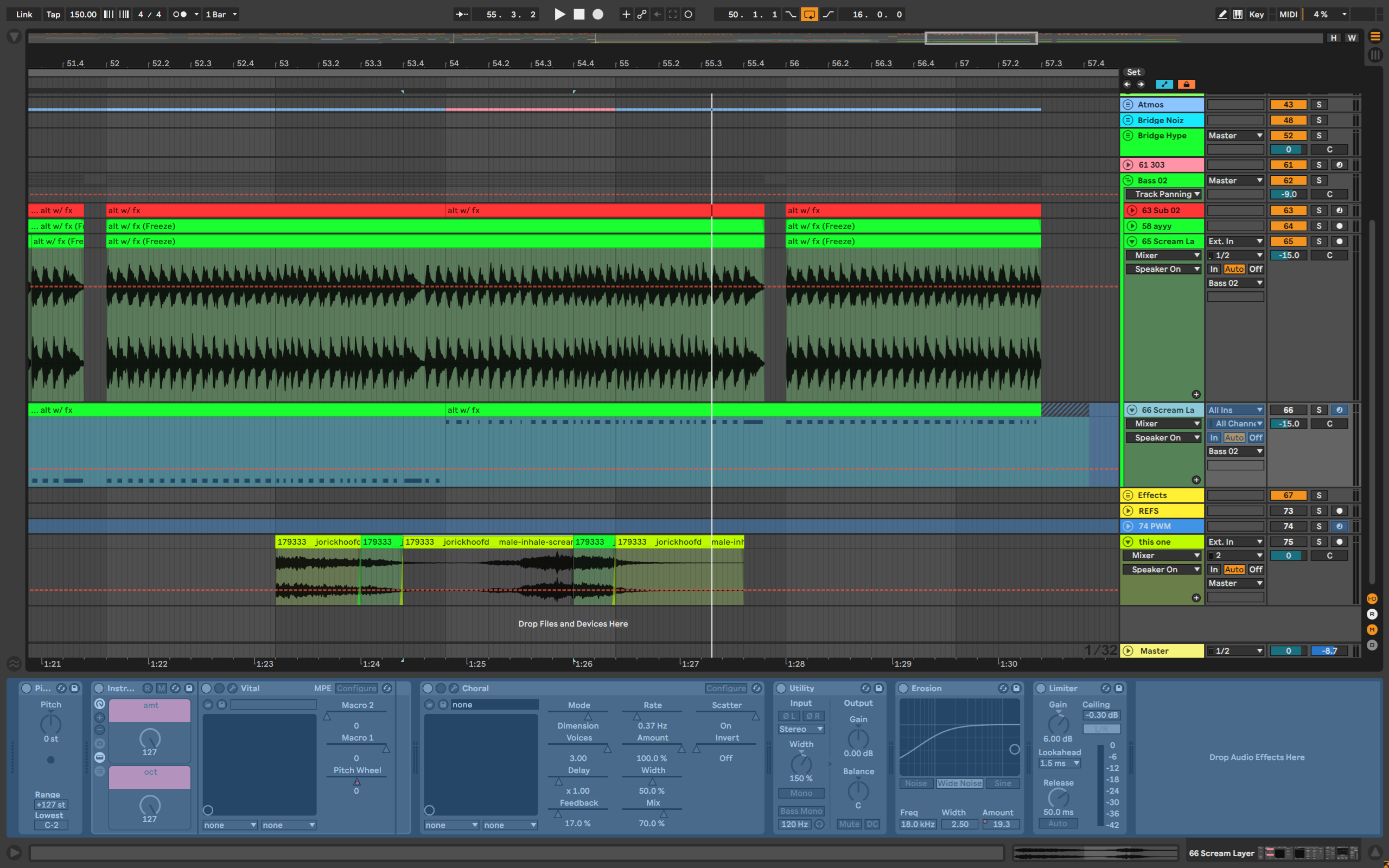Toggle Track Delay D icon
The width and height of the screenshot is (1389, 868).
click(1372, 645)
